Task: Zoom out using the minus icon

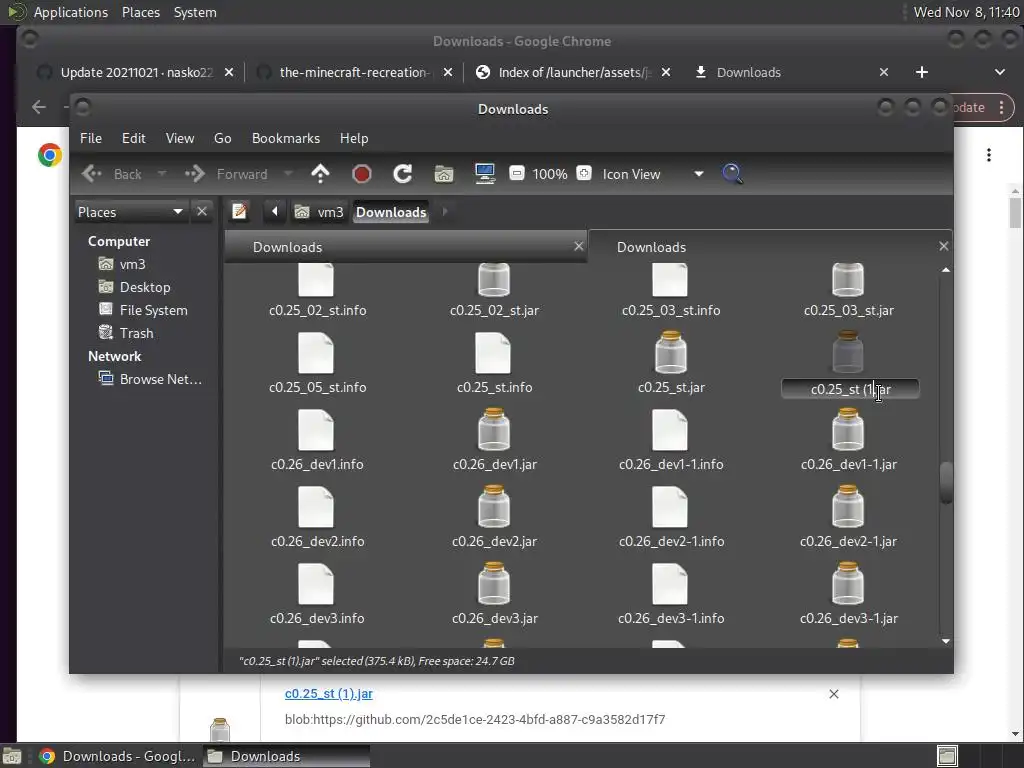Action: point(517,174)
